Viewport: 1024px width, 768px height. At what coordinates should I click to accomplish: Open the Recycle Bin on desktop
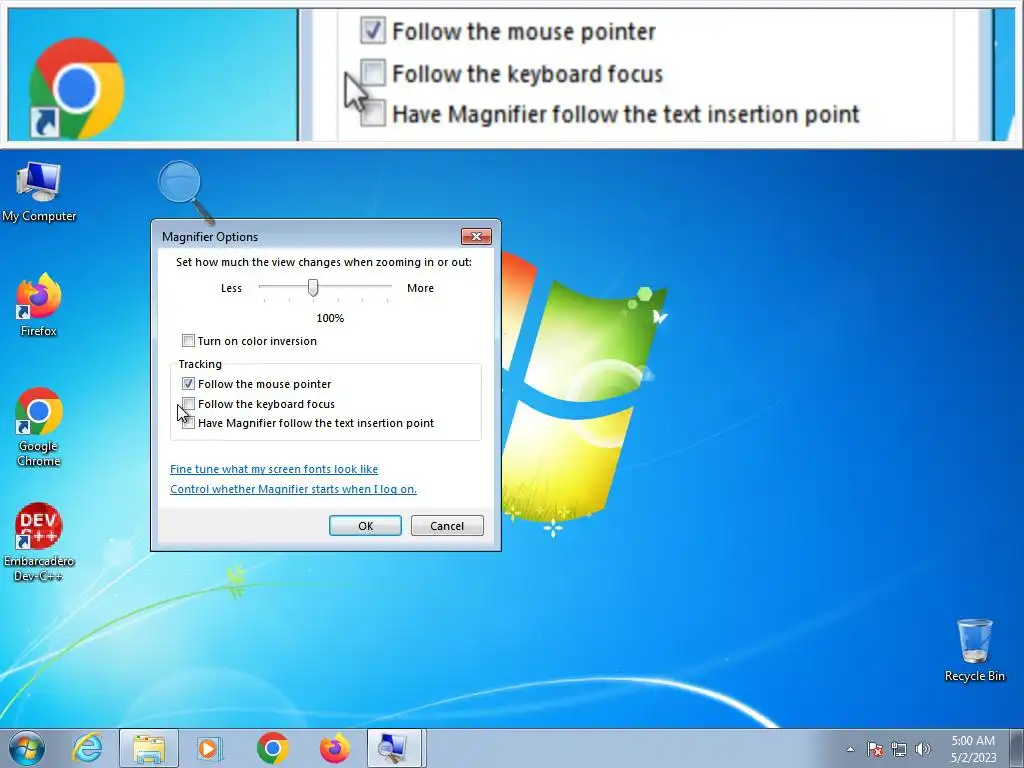pos(974,650)
